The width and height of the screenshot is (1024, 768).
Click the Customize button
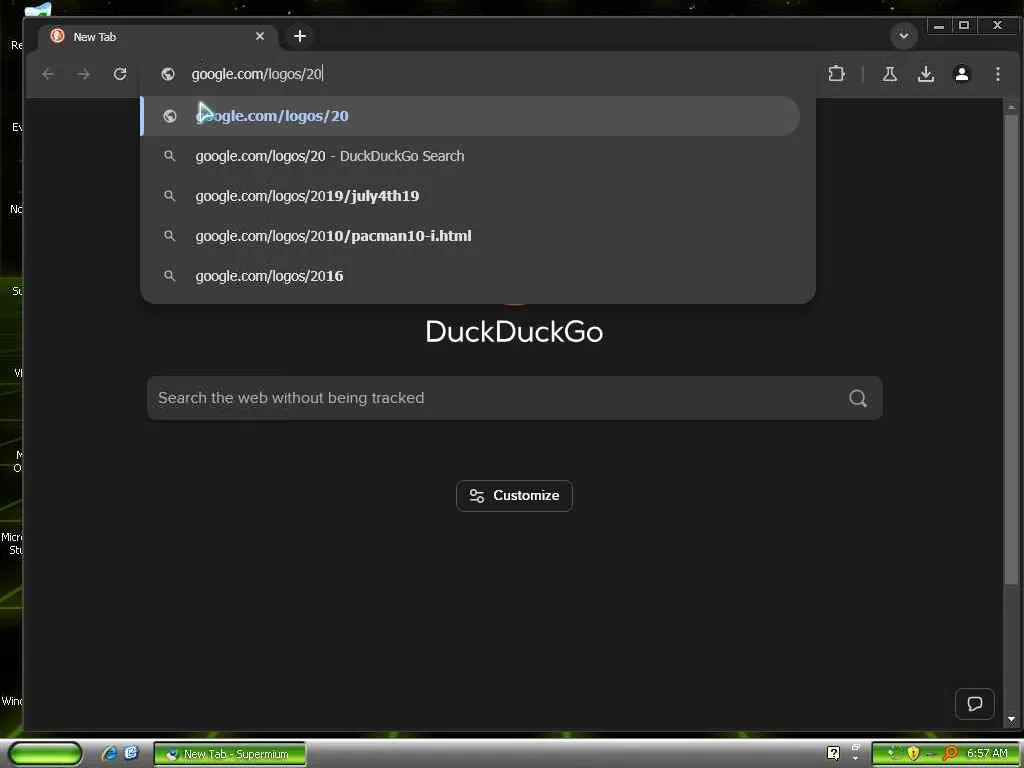point(515,496)
